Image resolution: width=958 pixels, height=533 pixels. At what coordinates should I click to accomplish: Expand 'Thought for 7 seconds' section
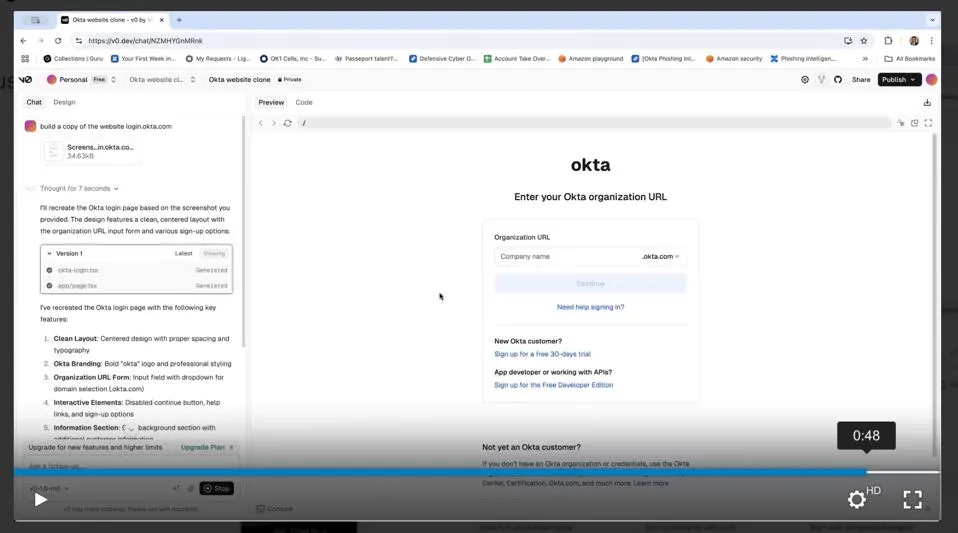coord(79,188)
